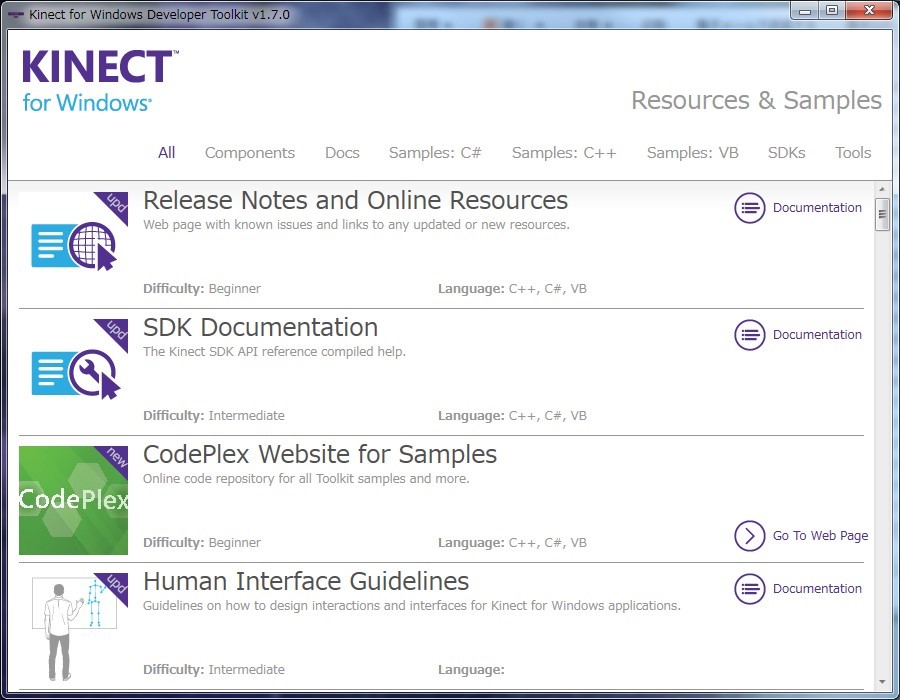Click Documentation icon for Human Interface Guidelines
Image resolution: width=900 pixels, height=700 pixels.
tap(750, 589)
